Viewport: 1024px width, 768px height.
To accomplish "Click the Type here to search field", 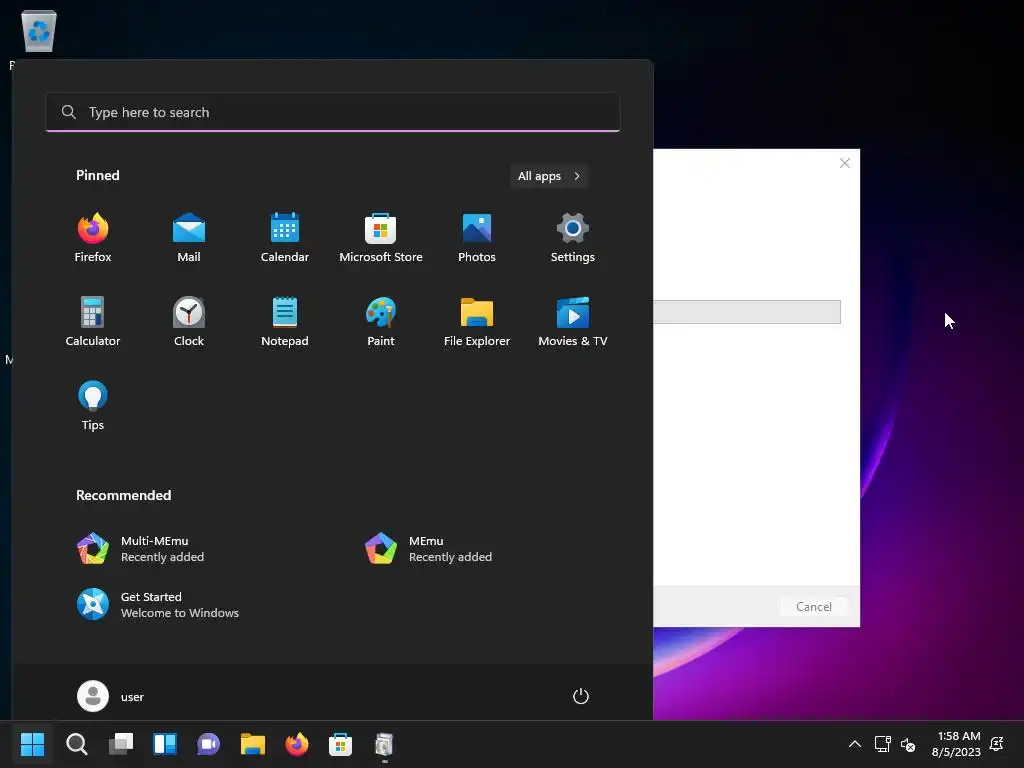I will click(332, 112).
